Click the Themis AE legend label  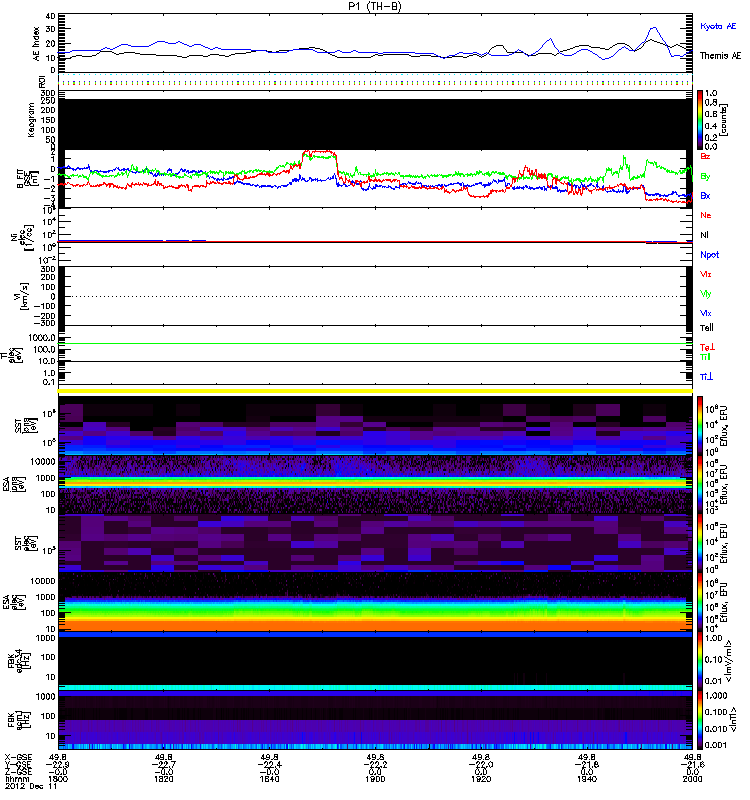(720, 58)
